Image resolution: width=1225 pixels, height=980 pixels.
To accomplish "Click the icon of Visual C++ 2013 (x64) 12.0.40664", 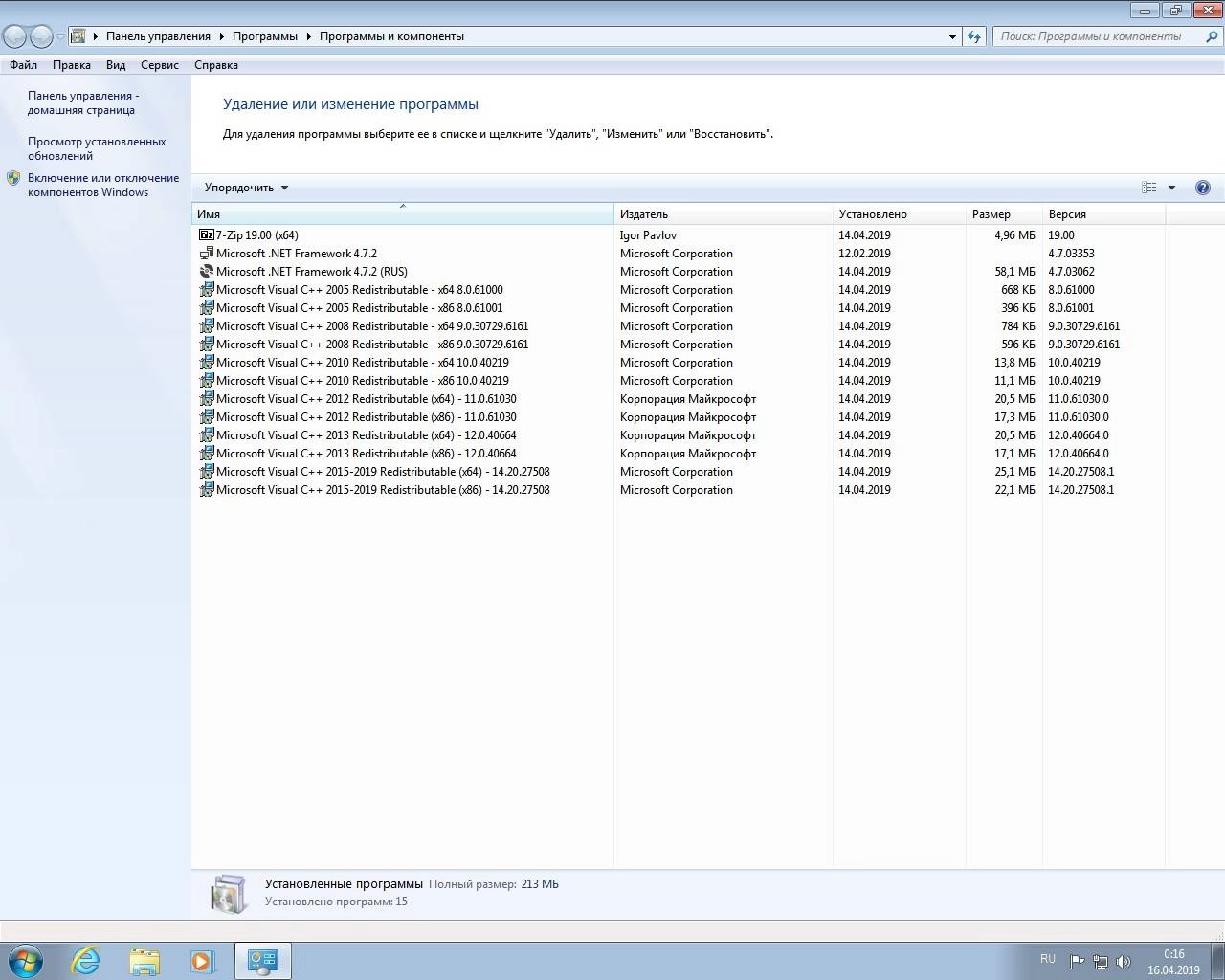I will click(206, 434).
